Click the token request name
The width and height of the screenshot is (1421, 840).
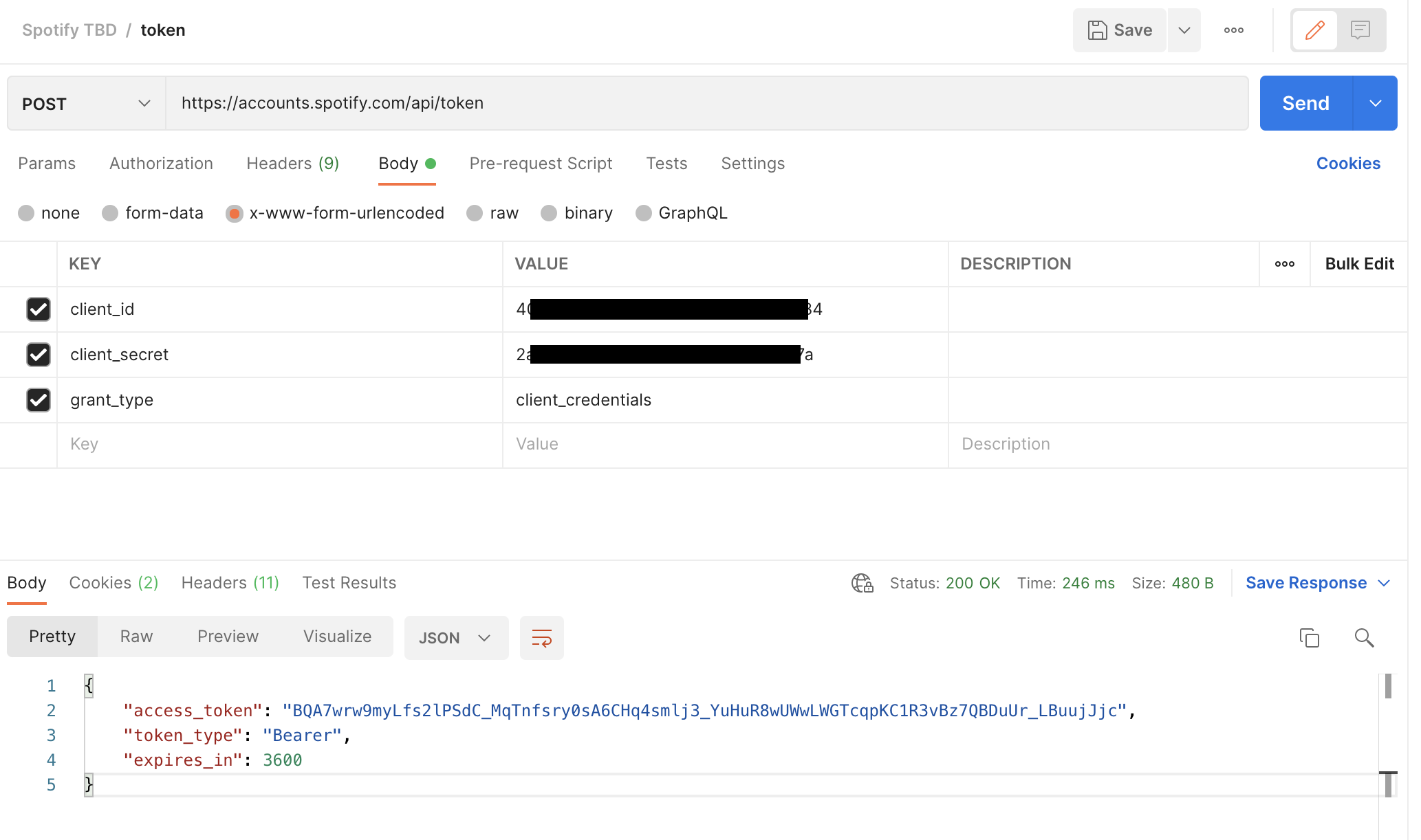163,30
